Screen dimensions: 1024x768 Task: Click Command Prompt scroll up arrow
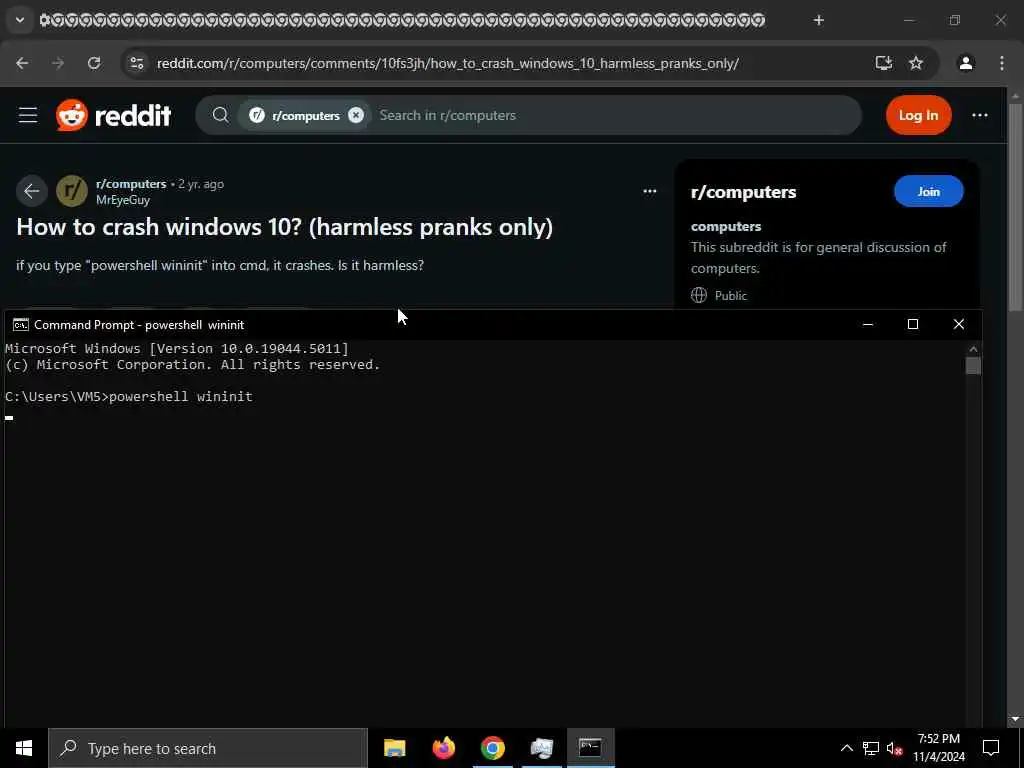click(x=973, y=349)
